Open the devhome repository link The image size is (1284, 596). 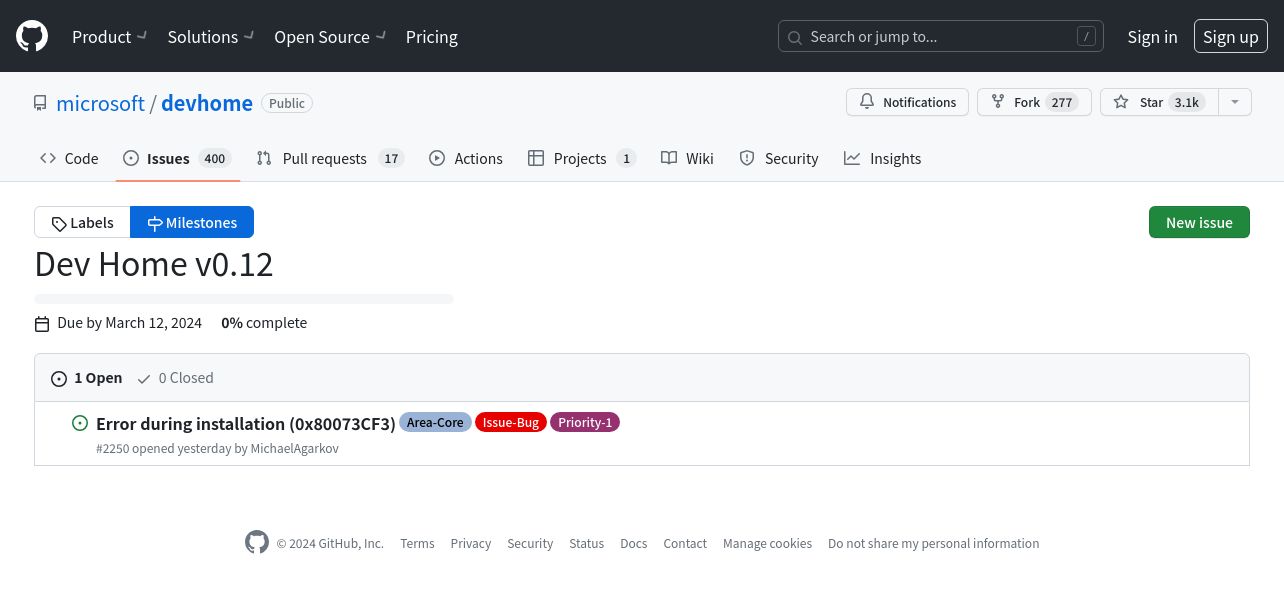click(x=207, y=103)
